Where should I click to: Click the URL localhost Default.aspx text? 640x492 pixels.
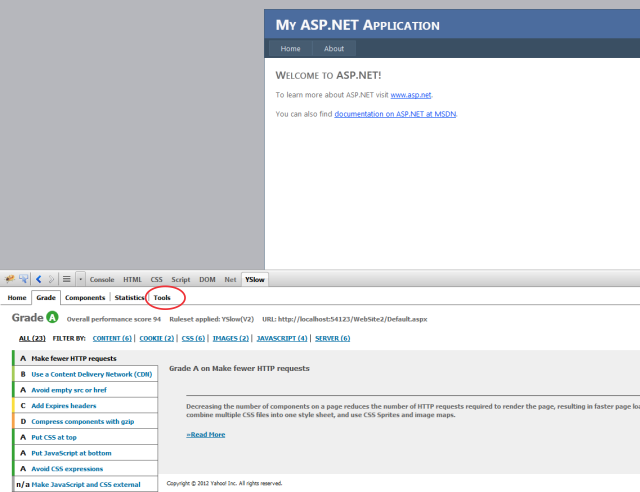[344, 319]
